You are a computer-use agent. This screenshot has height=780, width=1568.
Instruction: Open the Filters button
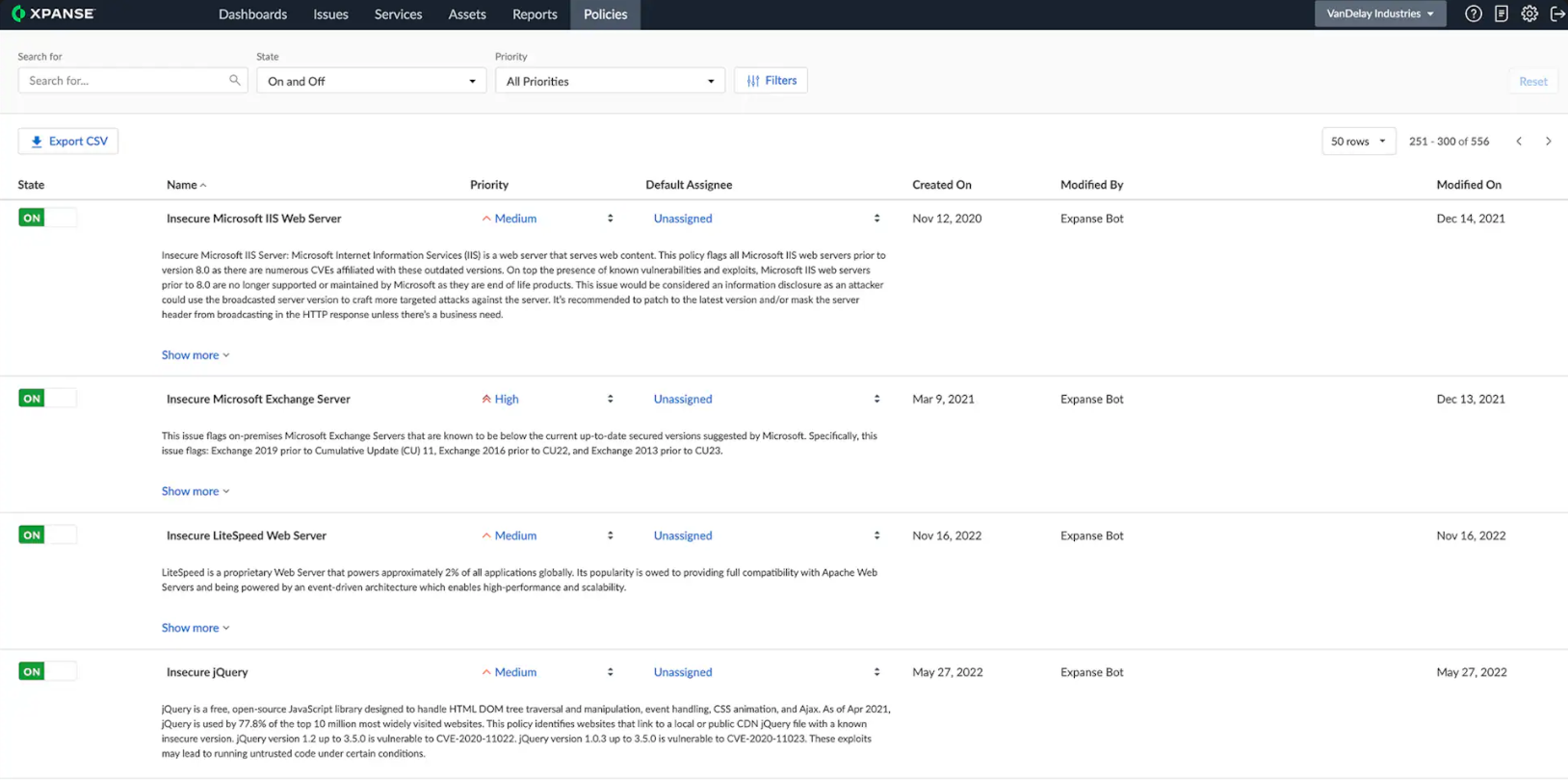(771, 81)
